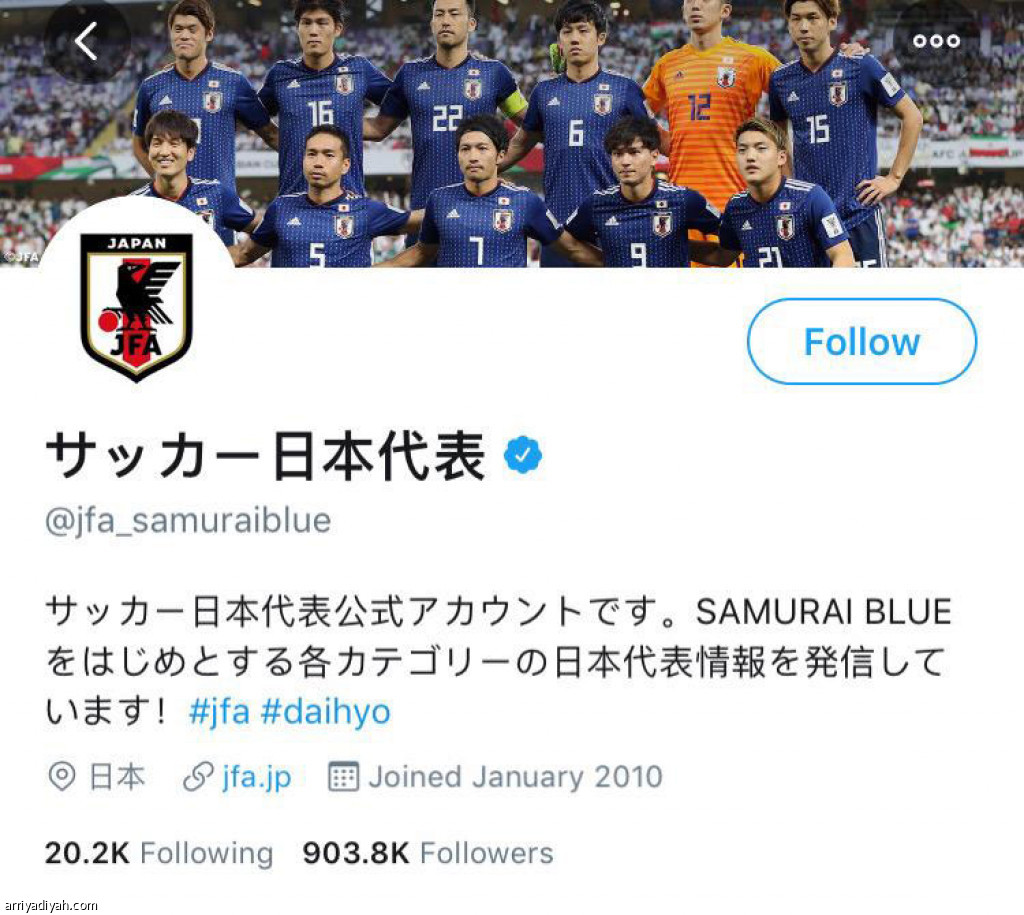The height and width of the screenshot is (915, 1024).
Task: Click the arriyadiyah.com watermark
Action: (51, 905)
